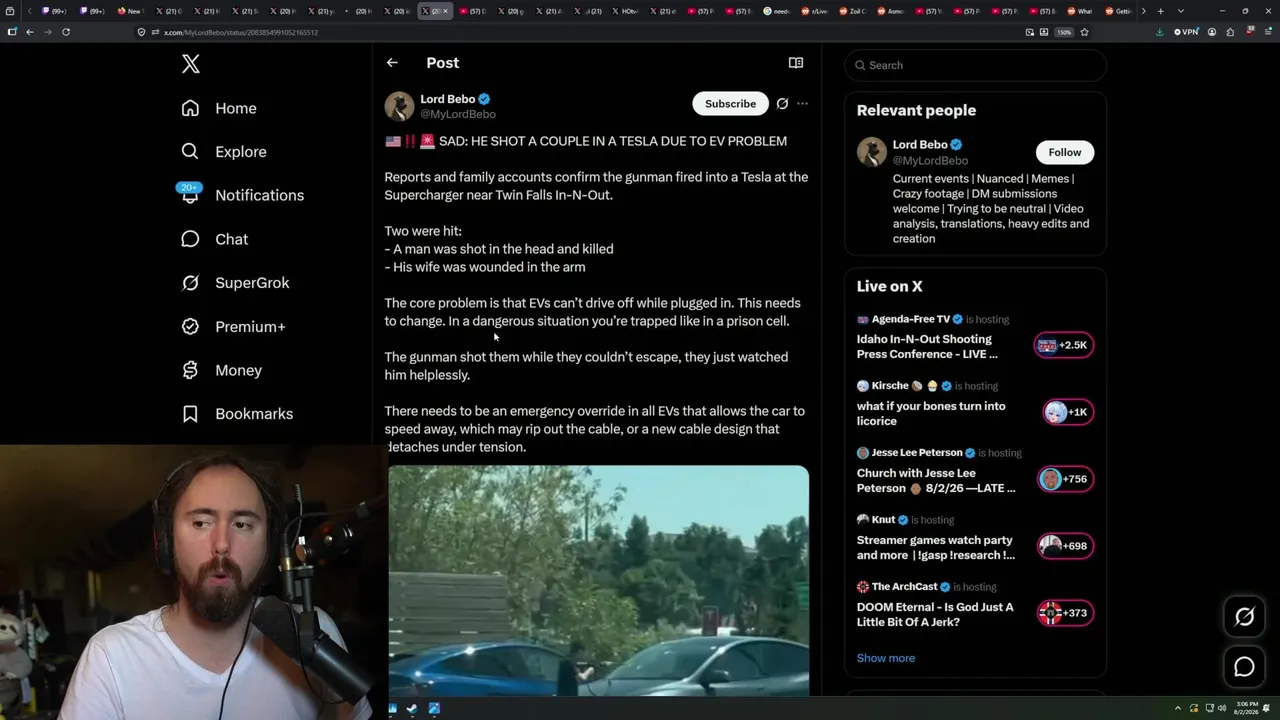The width and height of the screenshot is (1280, 720).
Task: Open Explore via magnifier icon
Action: pos(190,152)
